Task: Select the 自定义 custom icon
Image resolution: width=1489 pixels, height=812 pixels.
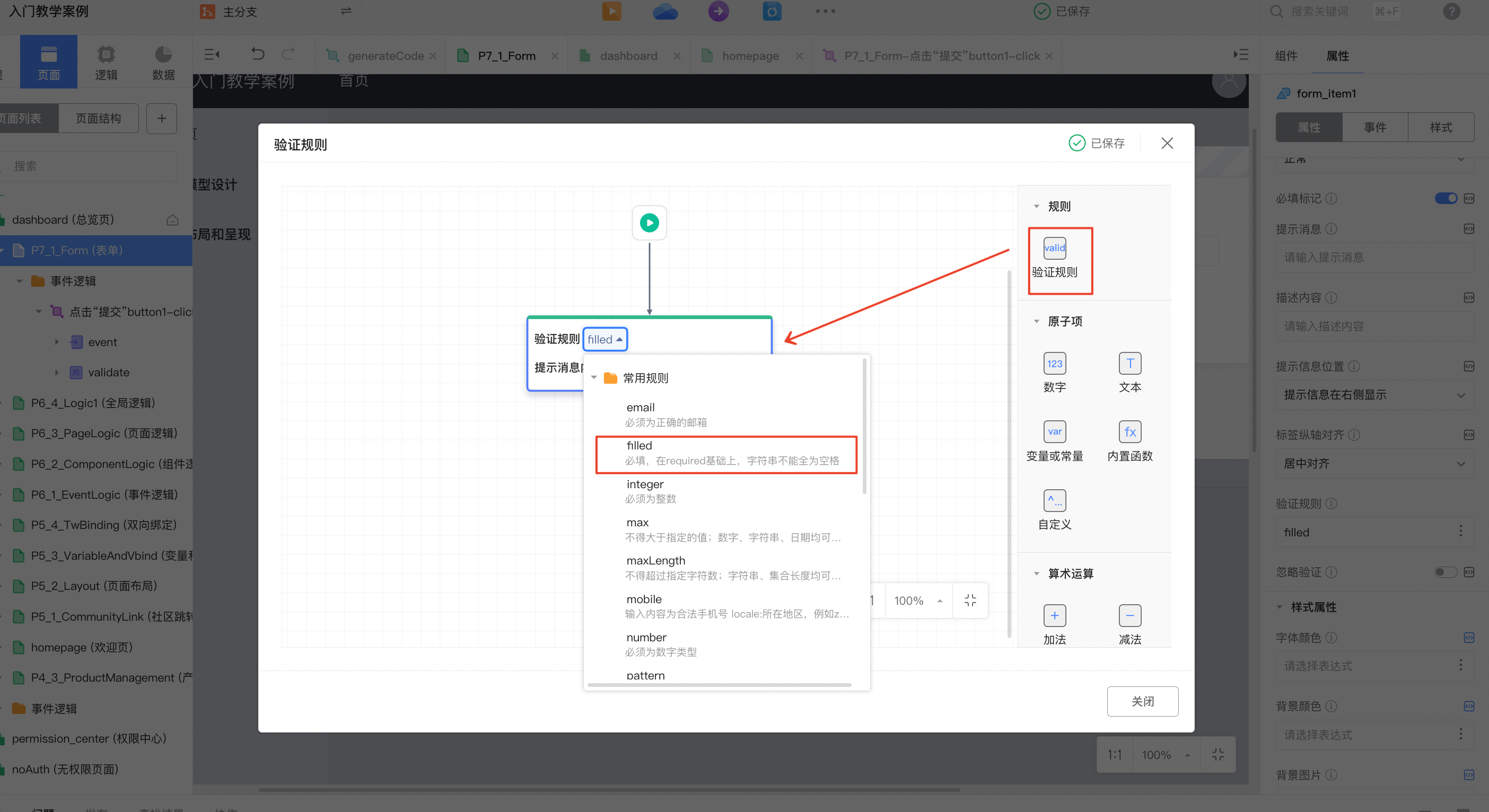Action: 1054,500
